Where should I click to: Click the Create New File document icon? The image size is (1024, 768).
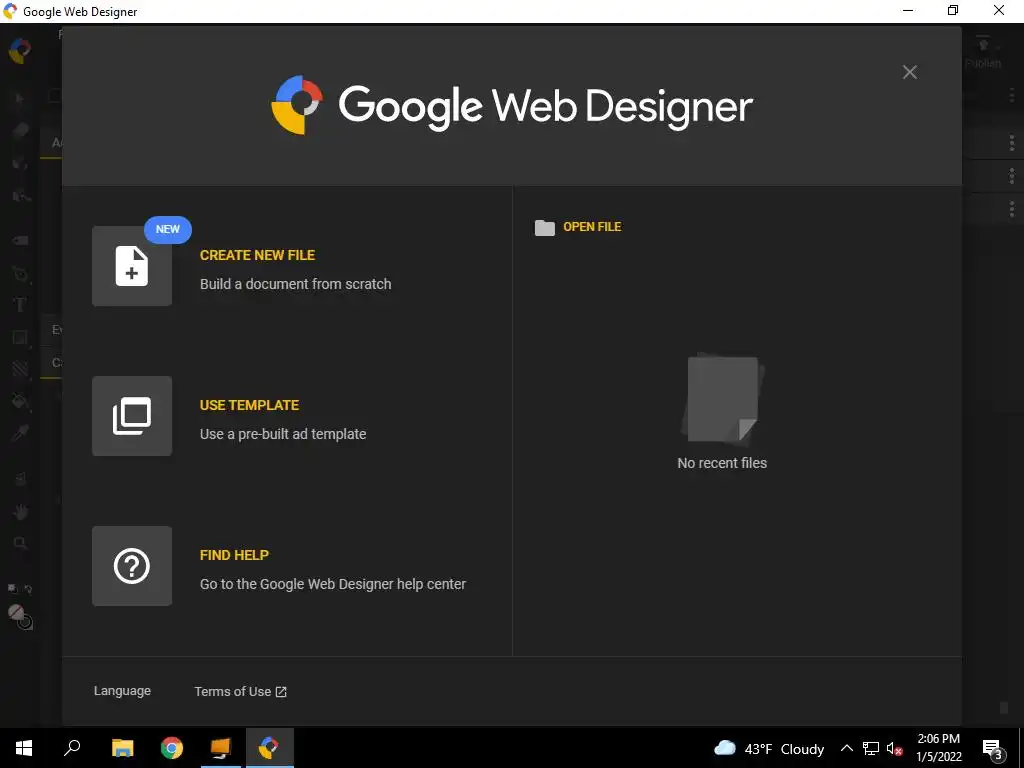[132, 266]
